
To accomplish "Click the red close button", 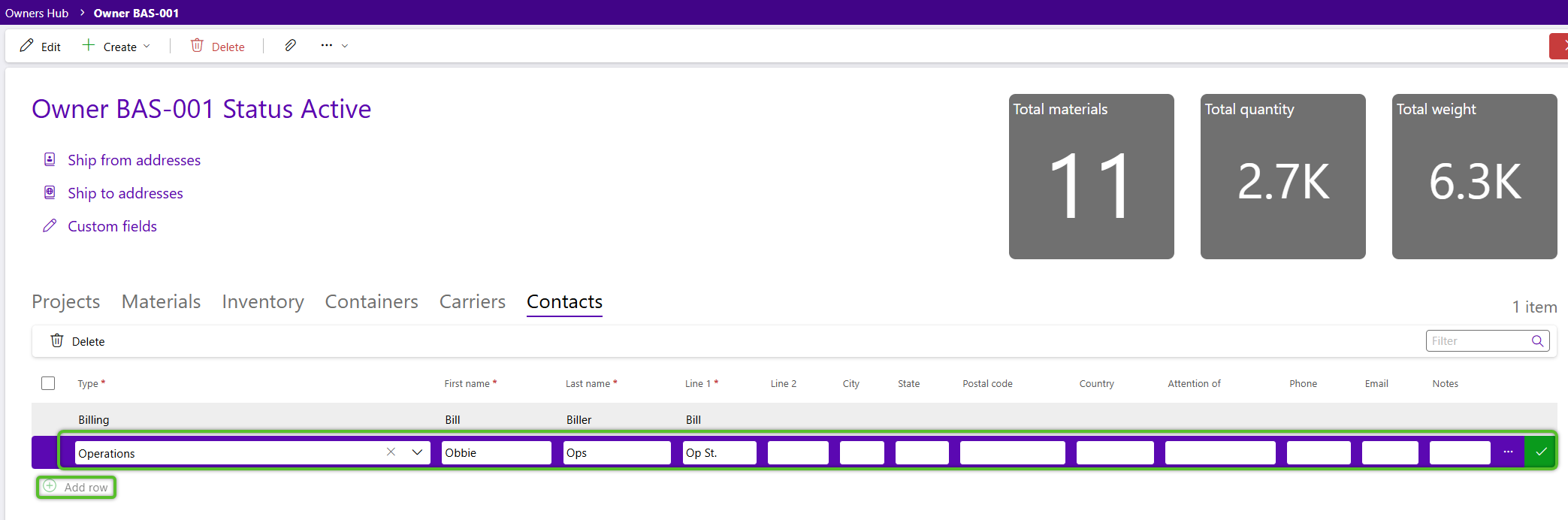I will 1559,46.
